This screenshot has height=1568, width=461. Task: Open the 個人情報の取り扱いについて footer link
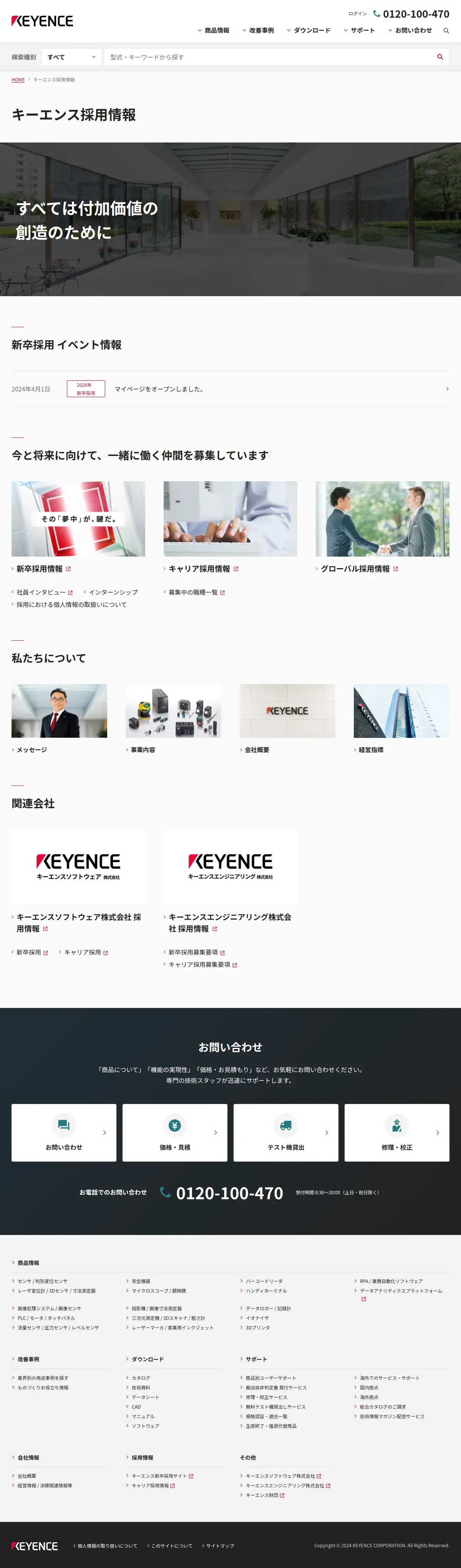[107, 1546]
